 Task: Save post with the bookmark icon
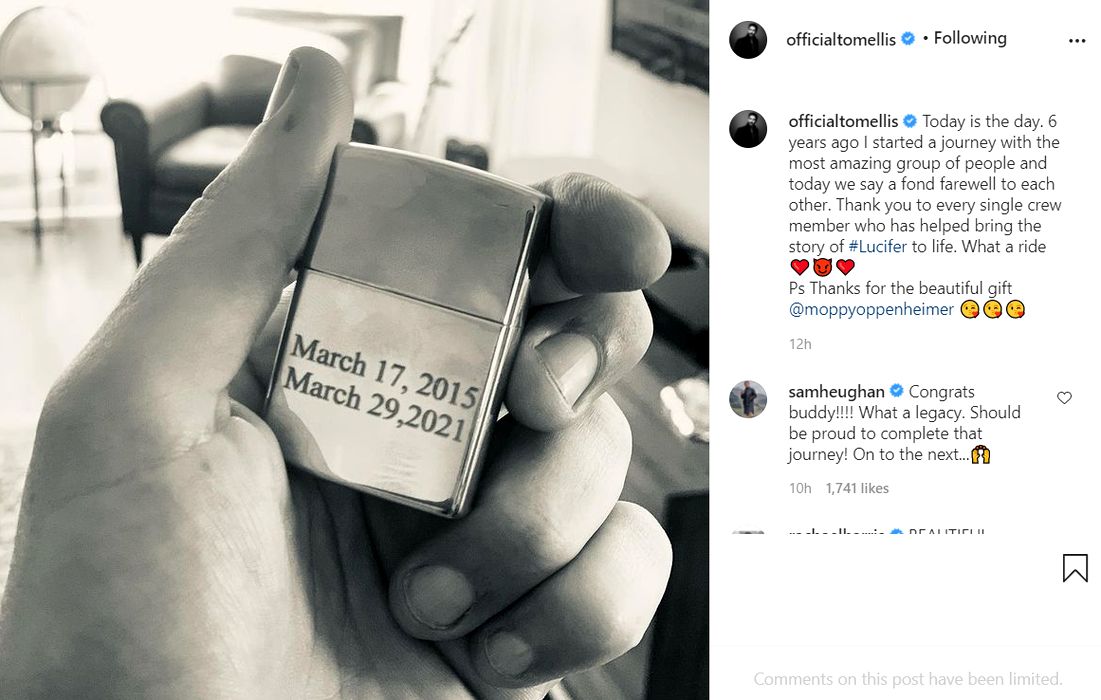[1074, 568]
